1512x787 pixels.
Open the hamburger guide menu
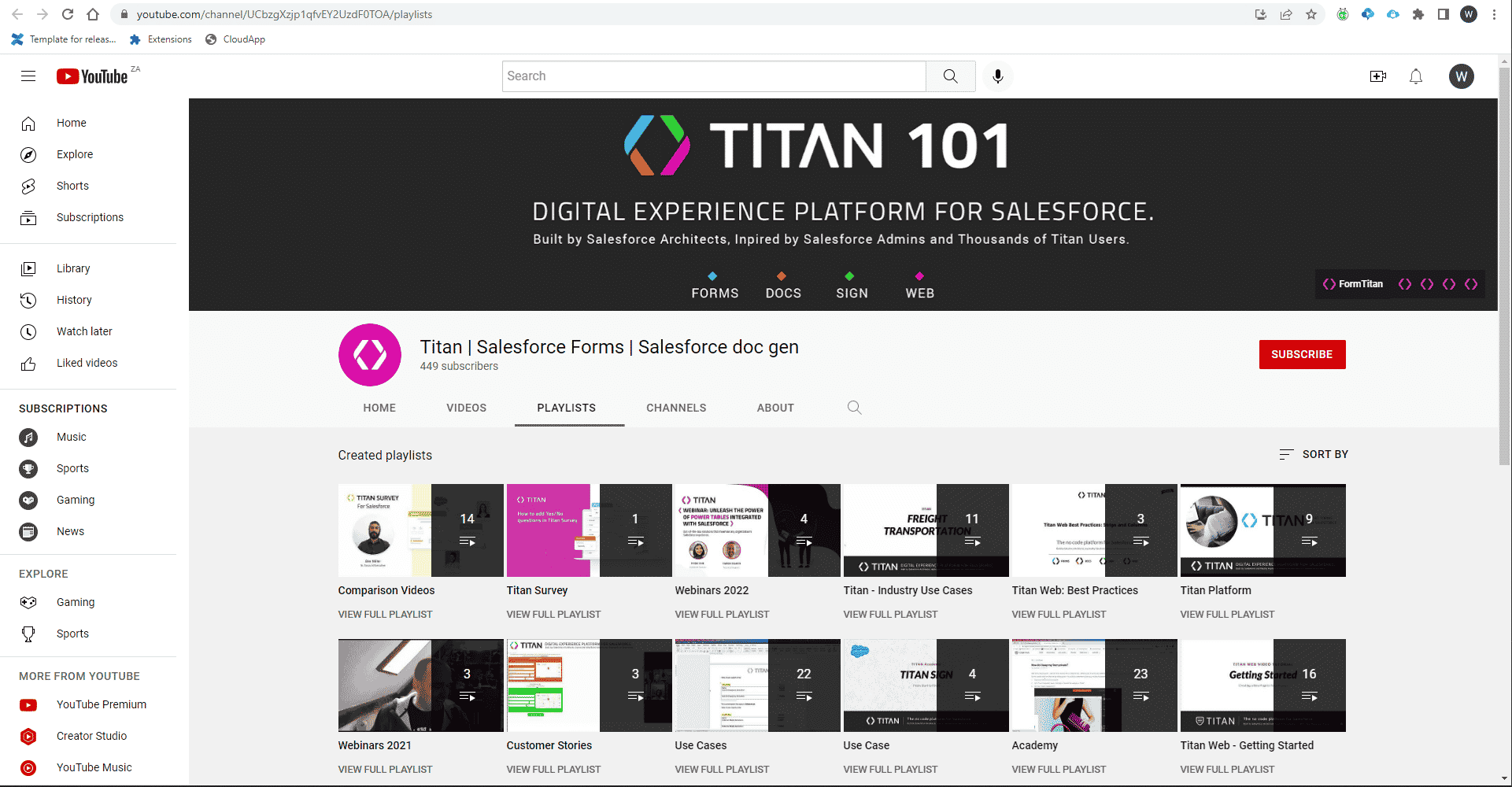(28, 76)
